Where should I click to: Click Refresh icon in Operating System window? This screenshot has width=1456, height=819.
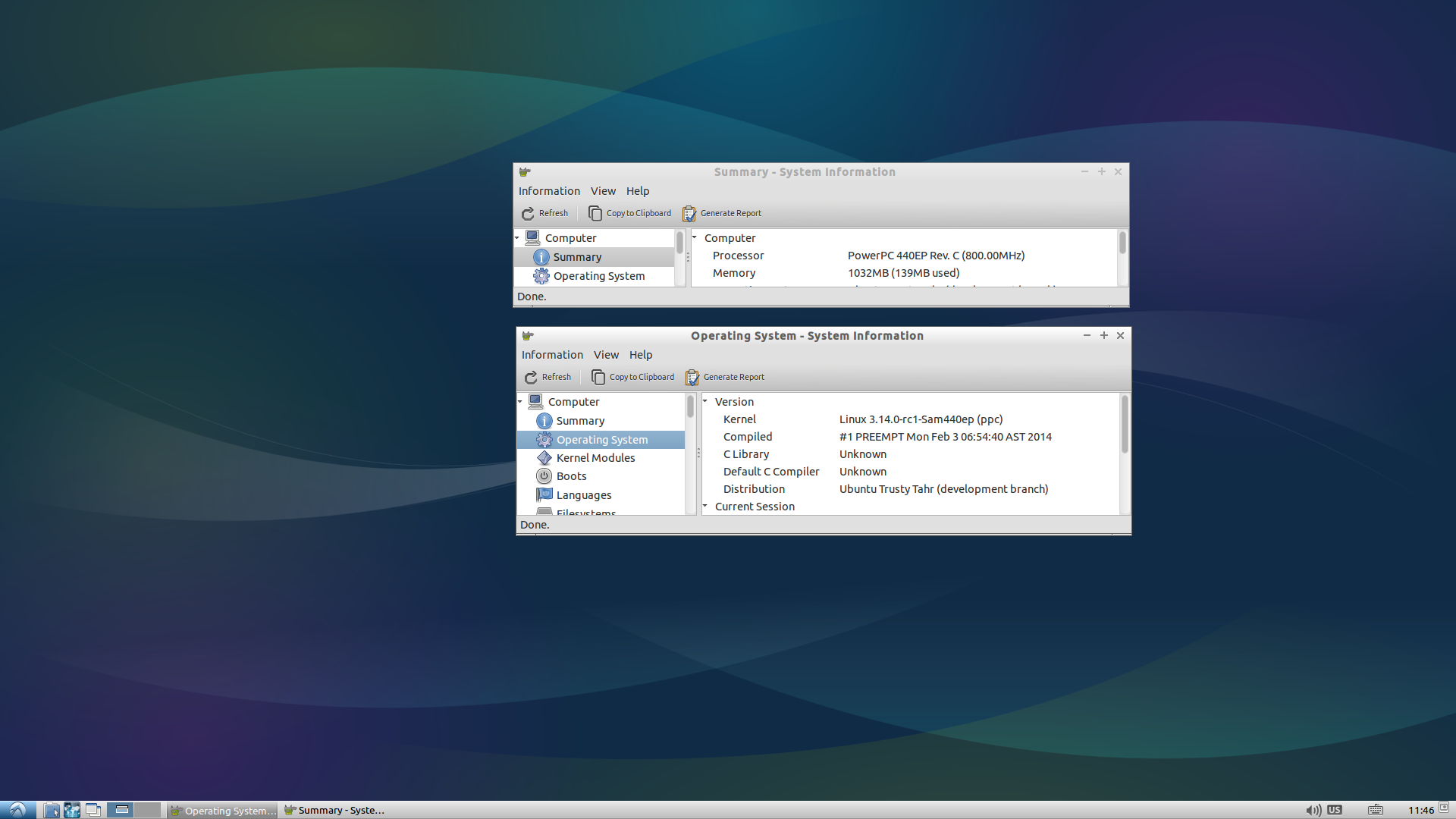click(x=531, y=377)
